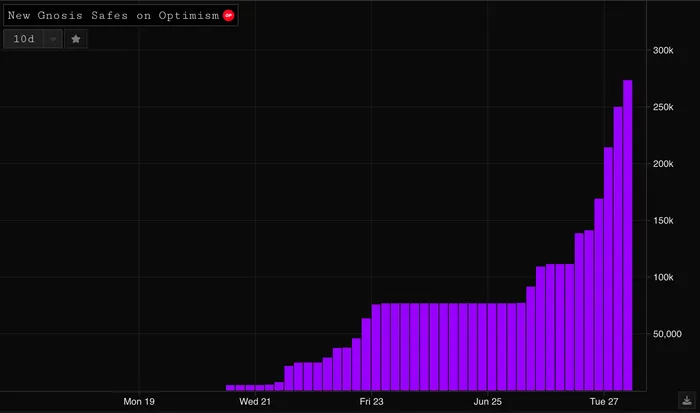Click the Fri 23 date axis label
This screenshot has height=413, width=700.
[371, 401]
